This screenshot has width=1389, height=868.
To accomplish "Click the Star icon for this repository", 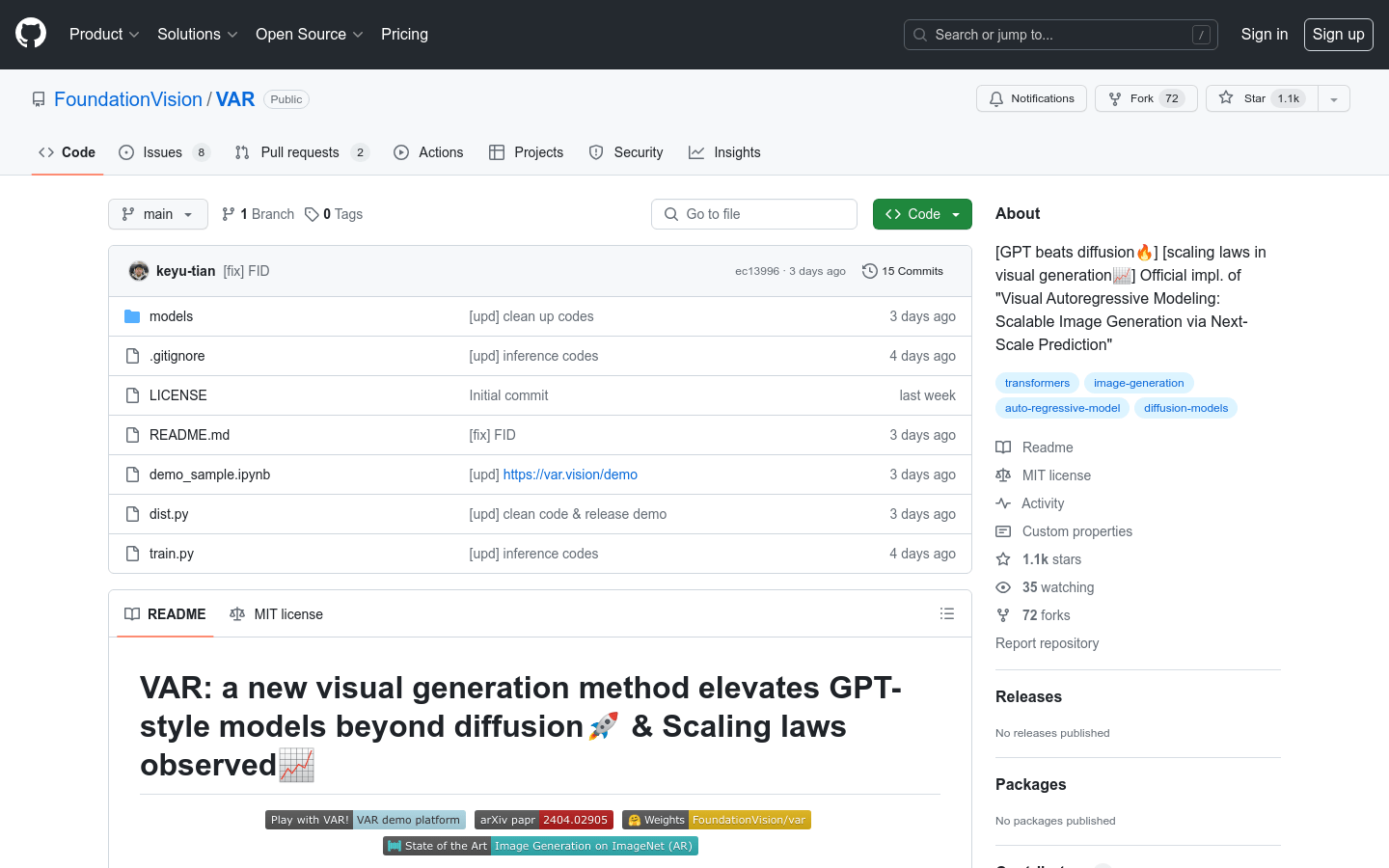I will tap(1226, 97).
